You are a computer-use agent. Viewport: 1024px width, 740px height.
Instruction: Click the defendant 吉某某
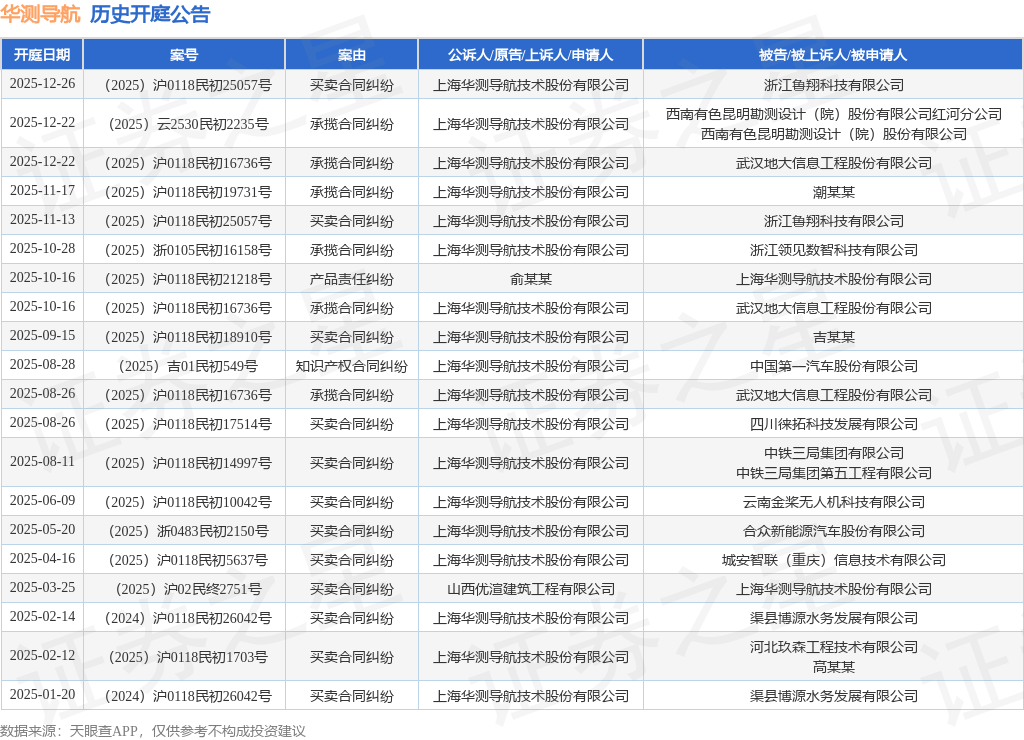pos(834,337)
